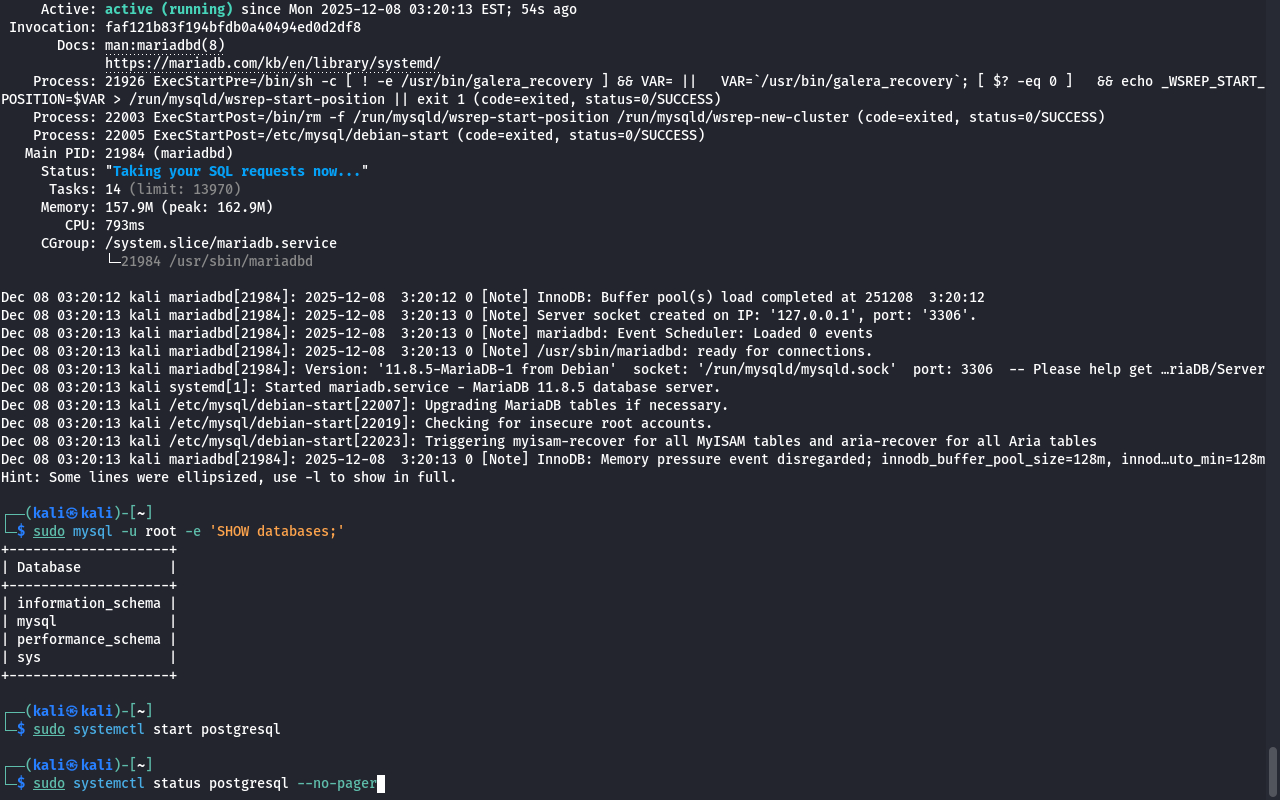The width and height of the screenshot is (1280, 800).
Task: Open the mariadb.com systemd documentation URL
Action: [272, 63]
